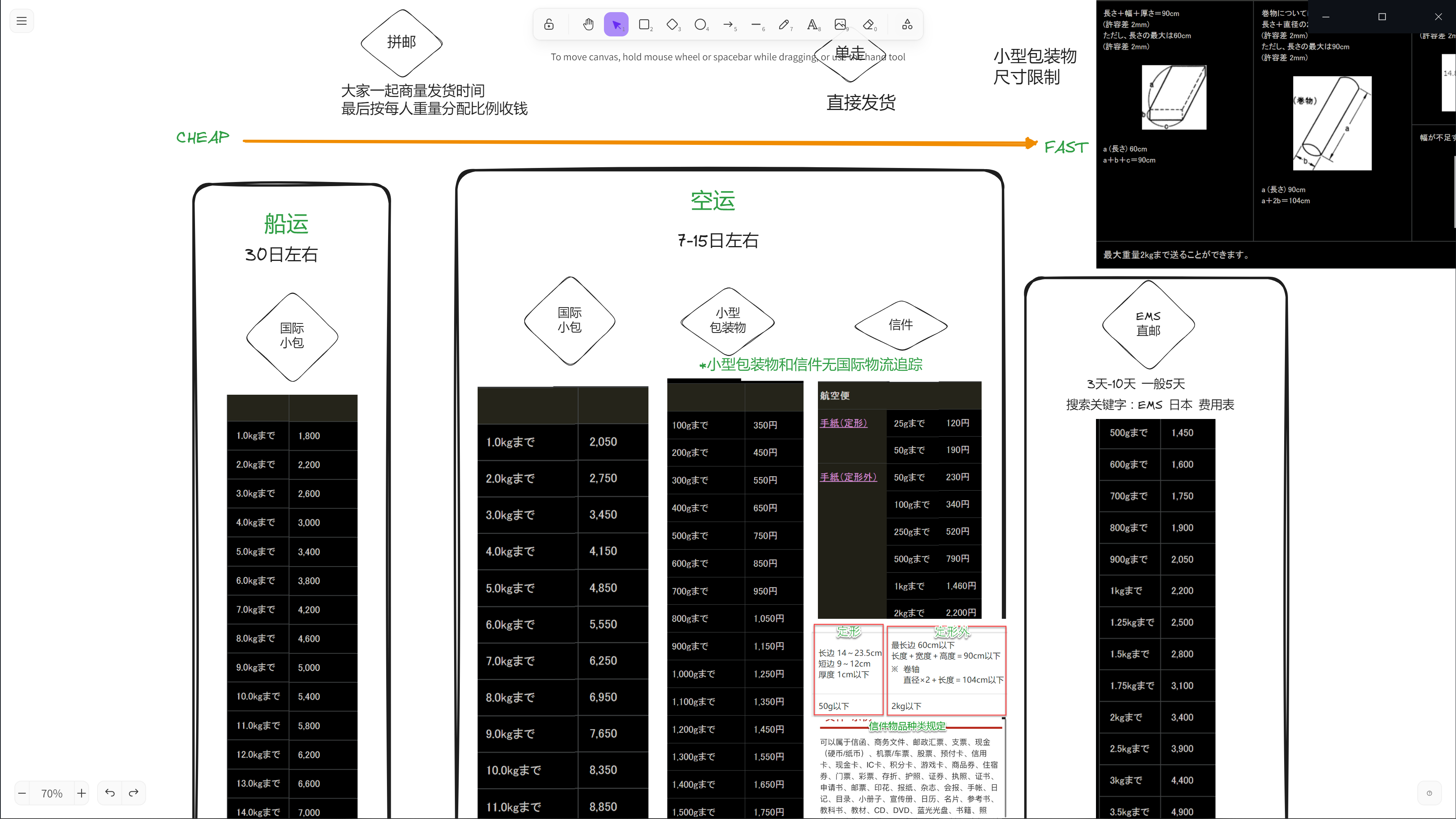Select the Diamond shape tool

click(x=673, y=24)
